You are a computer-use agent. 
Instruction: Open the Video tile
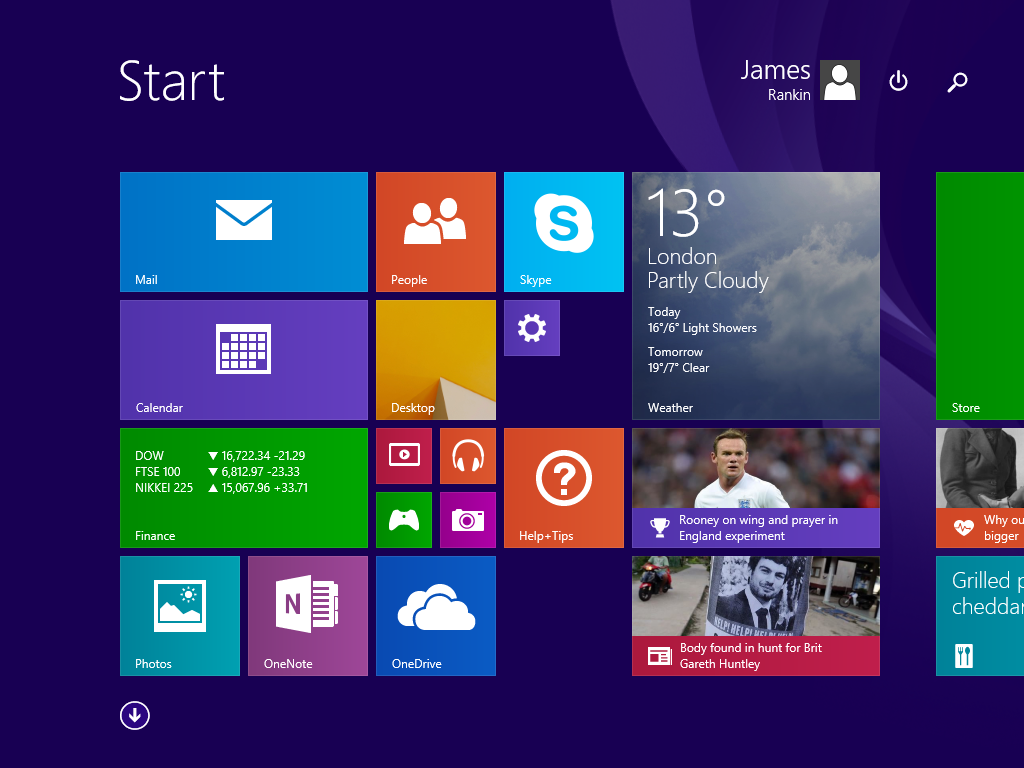(x=404, y=456)
